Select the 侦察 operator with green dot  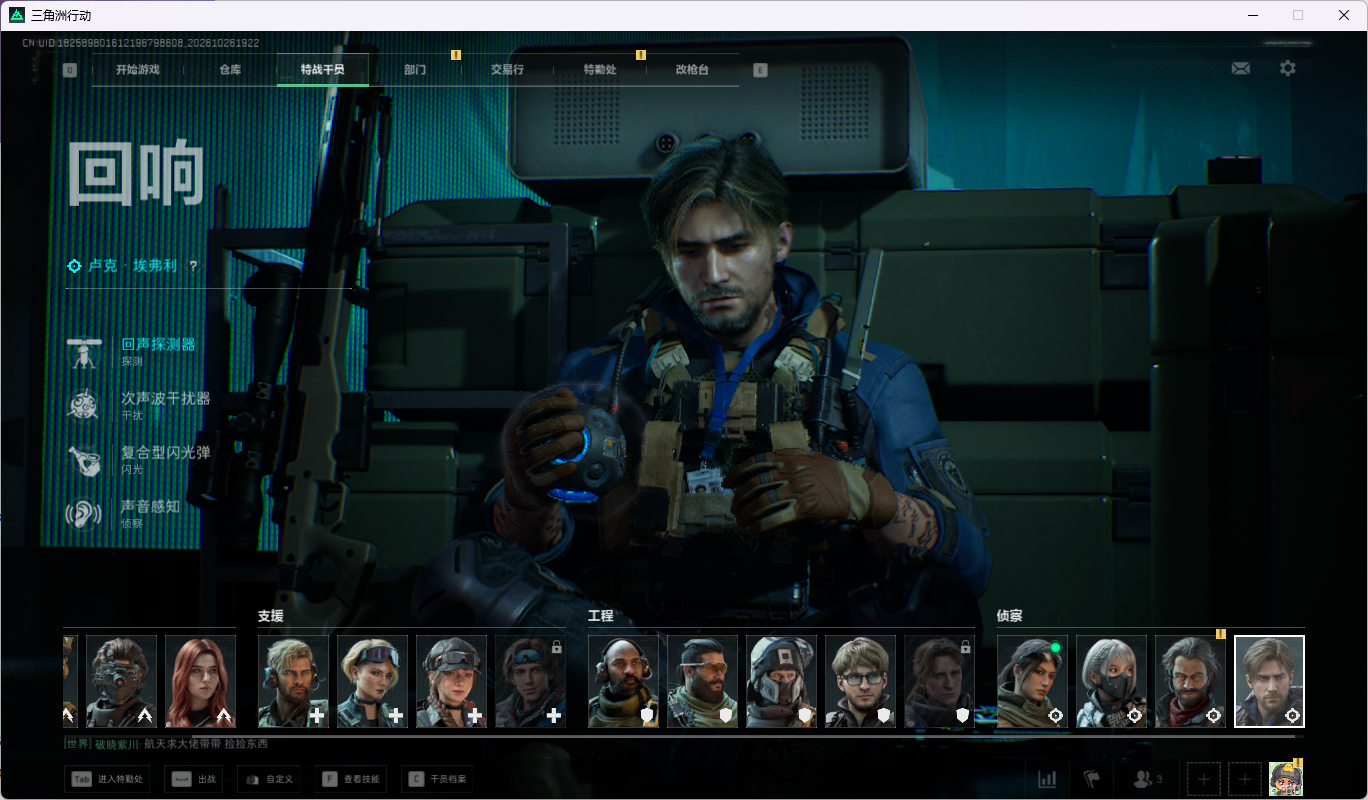1032,681
